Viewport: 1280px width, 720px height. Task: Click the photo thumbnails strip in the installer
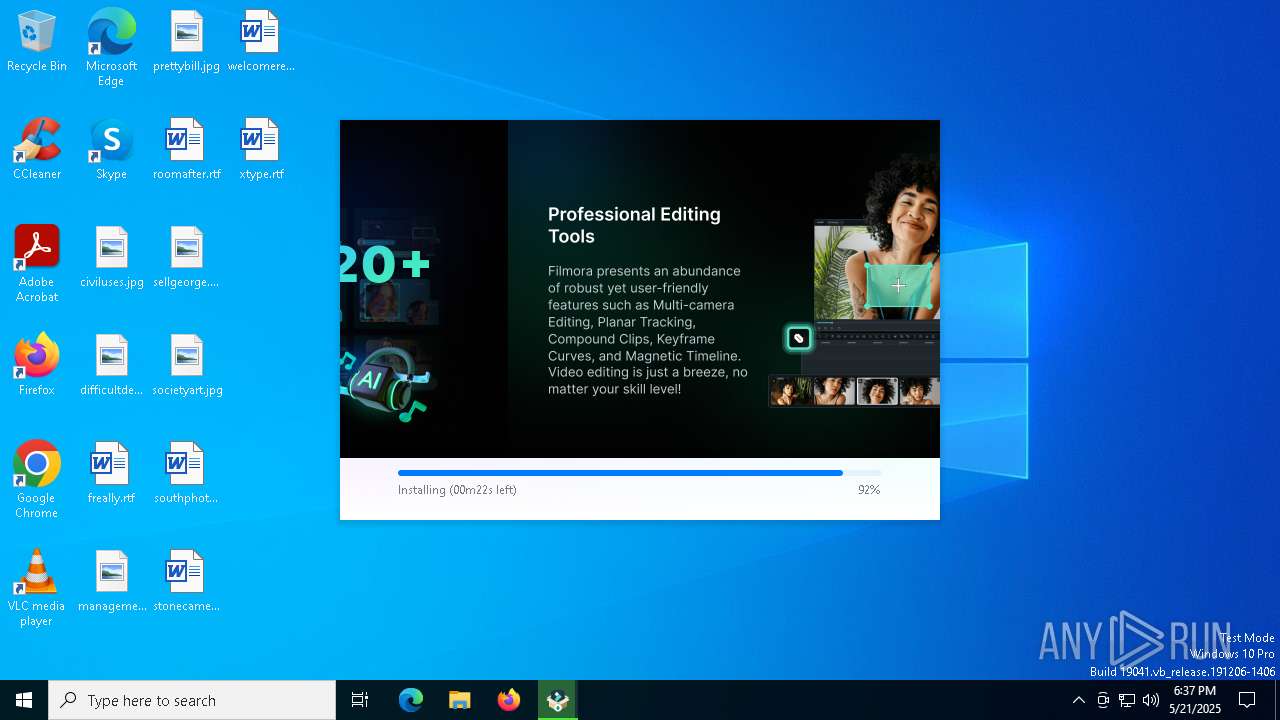(854, 391)
